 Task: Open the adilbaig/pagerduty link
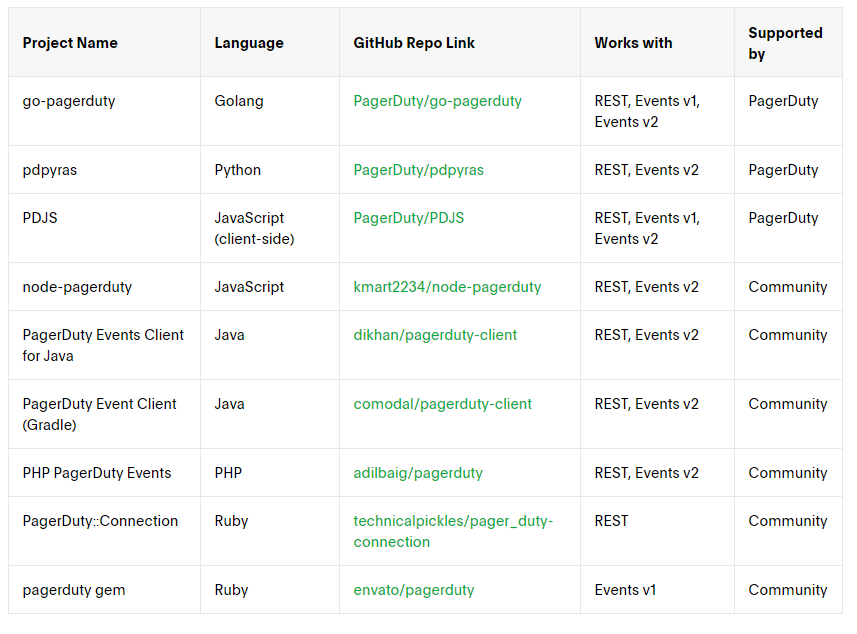click(418, 473)
